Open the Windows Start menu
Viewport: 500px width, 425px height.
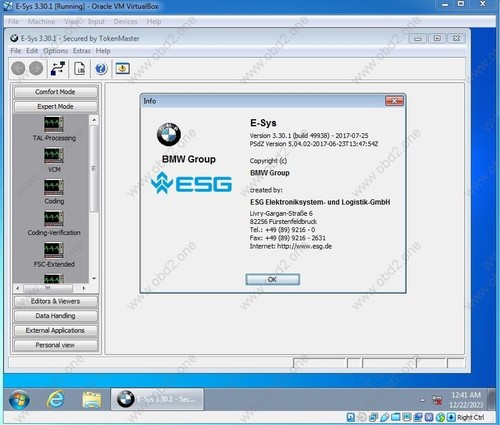19,399
